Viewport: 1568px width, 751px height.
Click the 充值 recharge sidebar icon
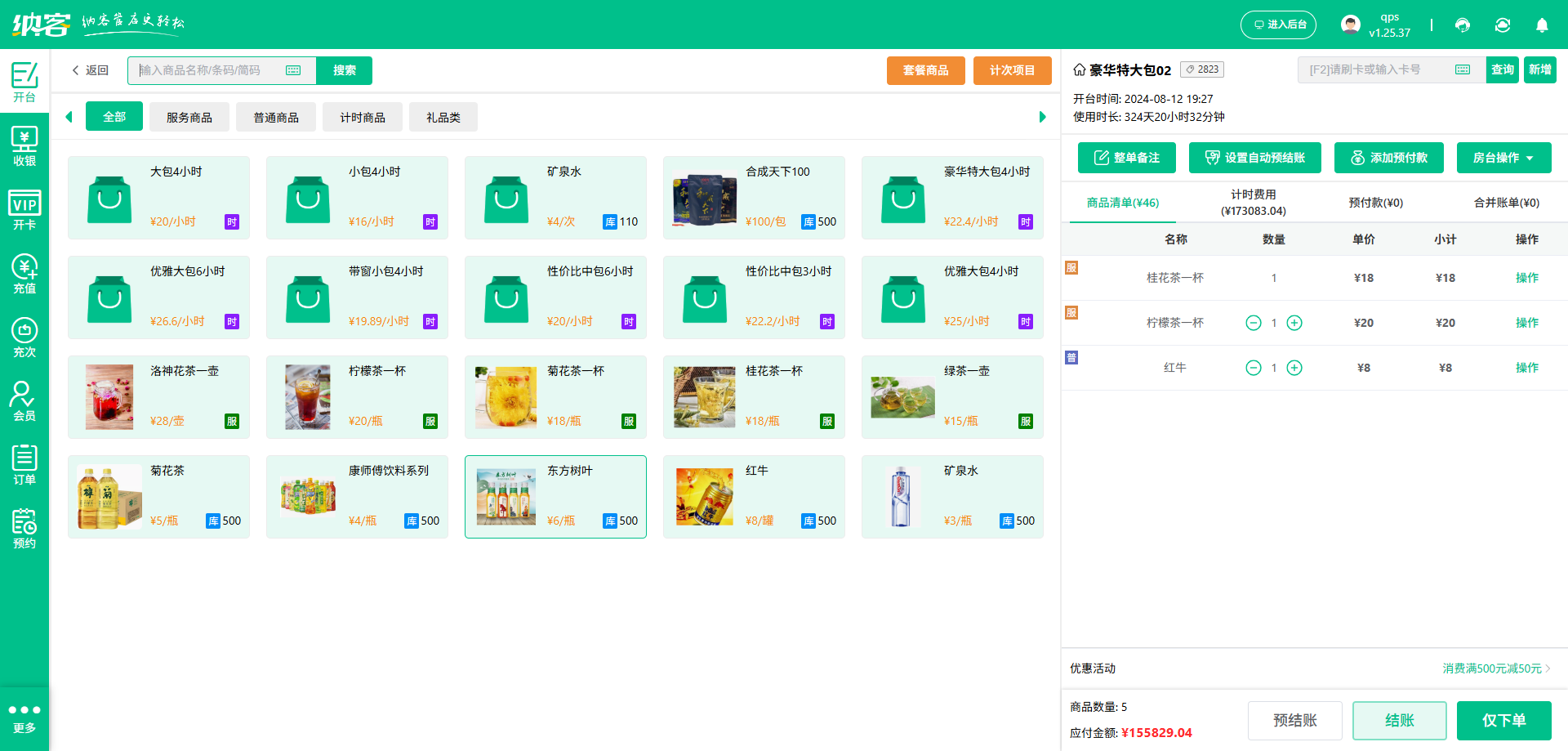click(24, 273)
